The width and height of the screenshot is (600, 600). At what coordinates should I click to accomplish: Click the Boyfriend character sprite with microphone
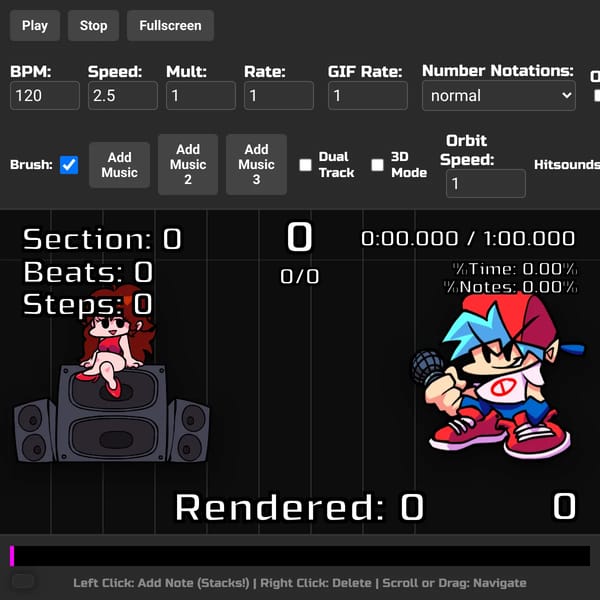[x=497, y=377]
